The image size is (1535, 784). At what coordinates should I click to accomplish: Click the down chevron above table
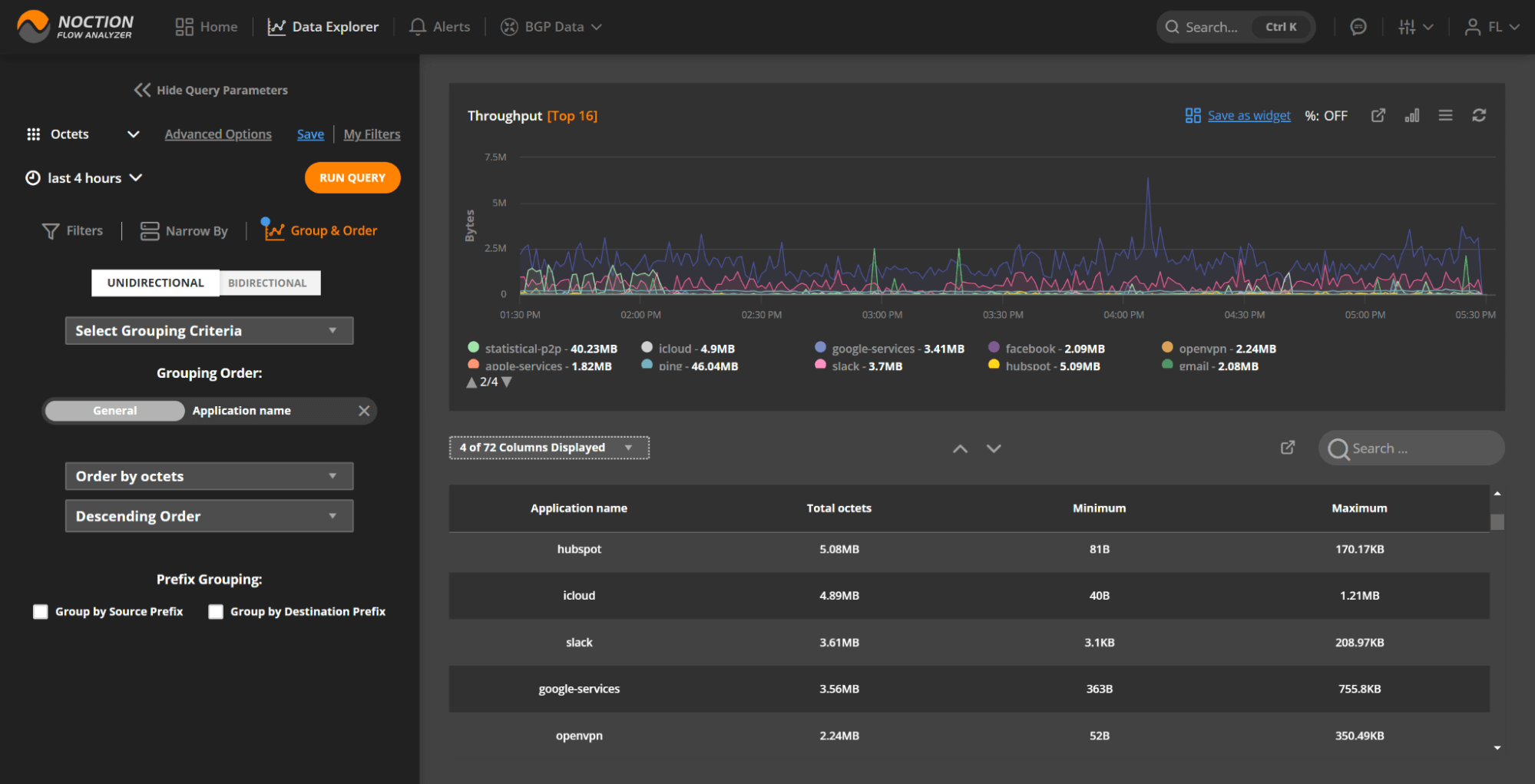coord(994,448)
